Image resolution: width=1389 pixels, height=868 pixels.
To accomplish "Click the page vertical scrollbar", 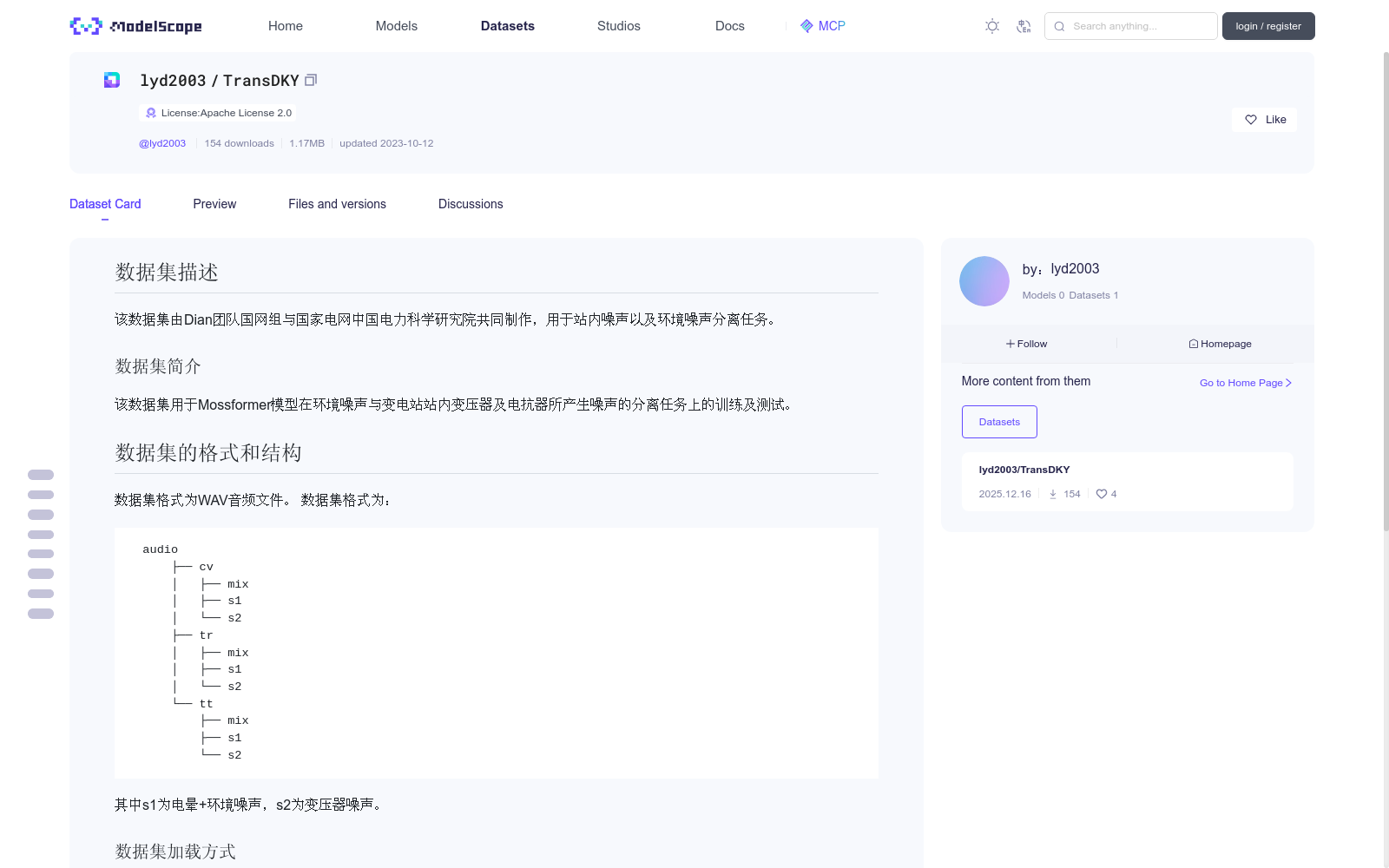I will pyautogui.click(x=1386, y=291).
